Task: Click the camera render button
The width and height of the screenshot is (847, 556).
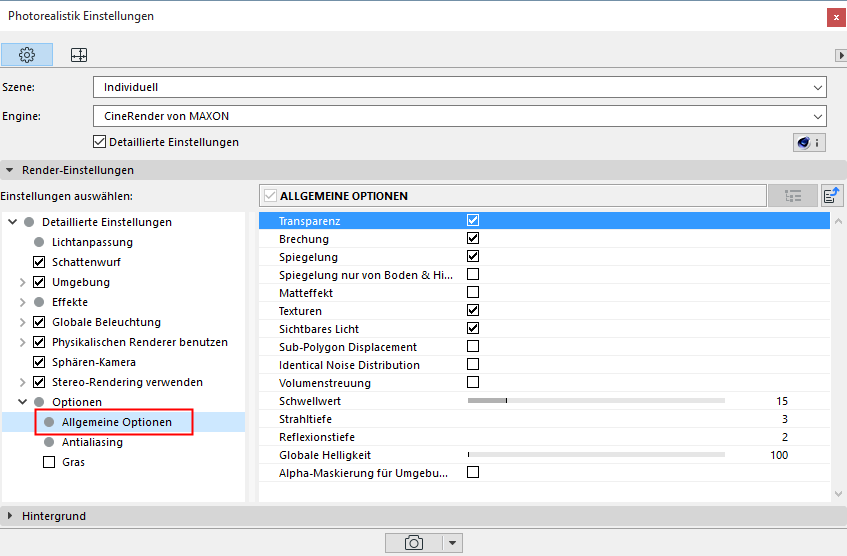Action: tap(414, 543)
